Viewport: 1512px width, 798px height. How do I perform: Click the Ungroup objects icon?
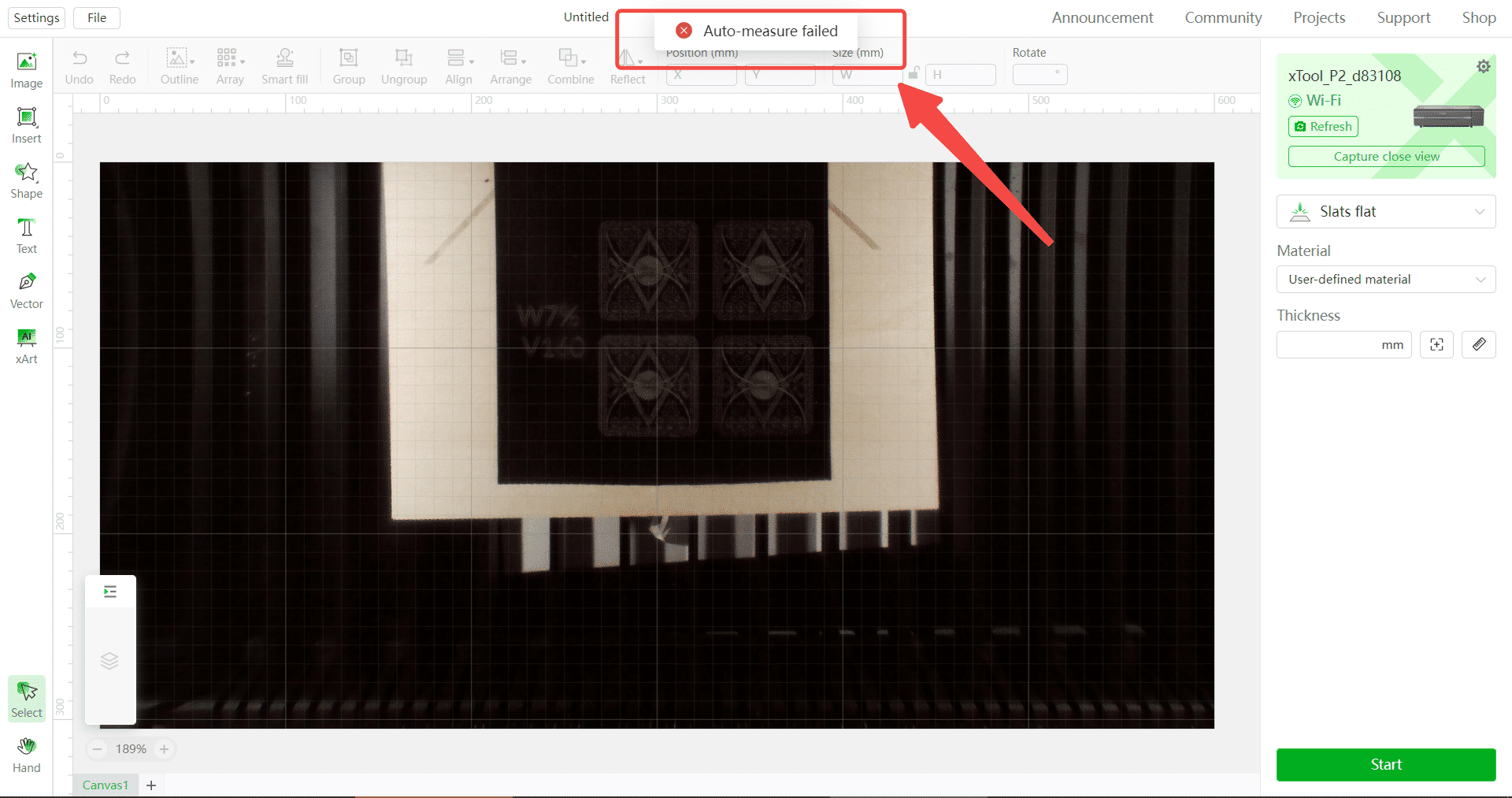coord(404,67)
